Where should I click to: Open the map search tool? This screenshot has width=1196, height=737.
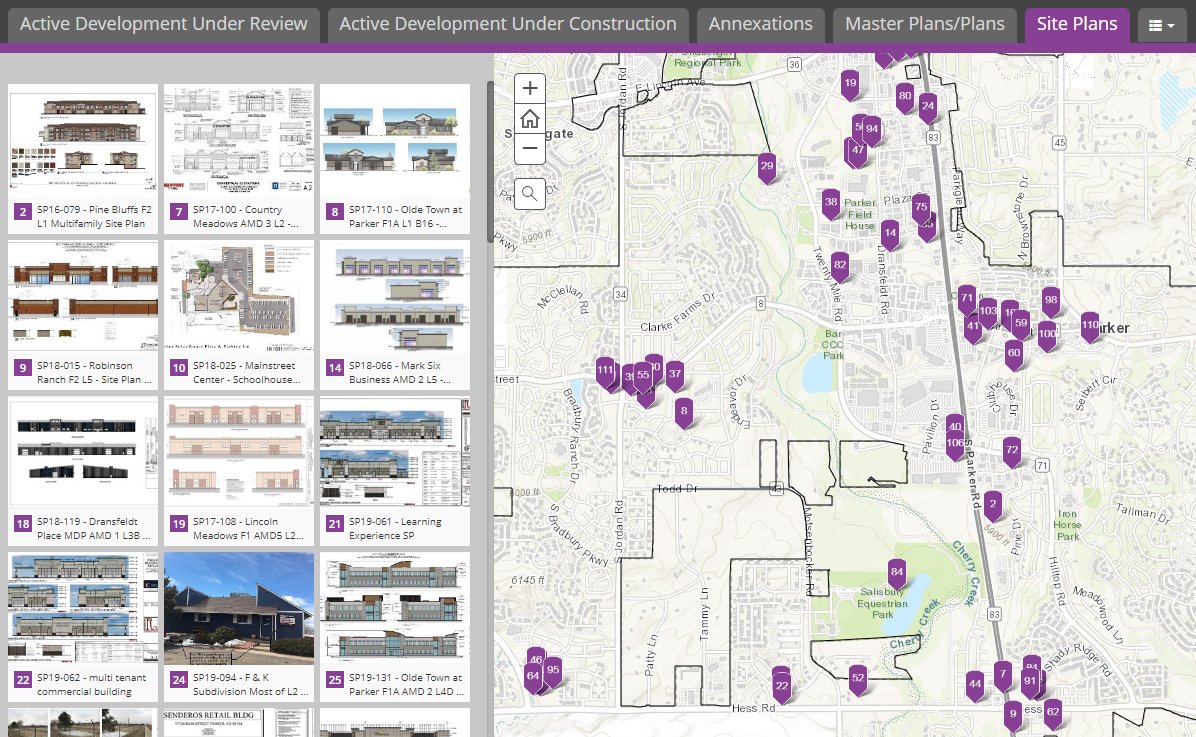pyautogui.click(x=529, y=194)
